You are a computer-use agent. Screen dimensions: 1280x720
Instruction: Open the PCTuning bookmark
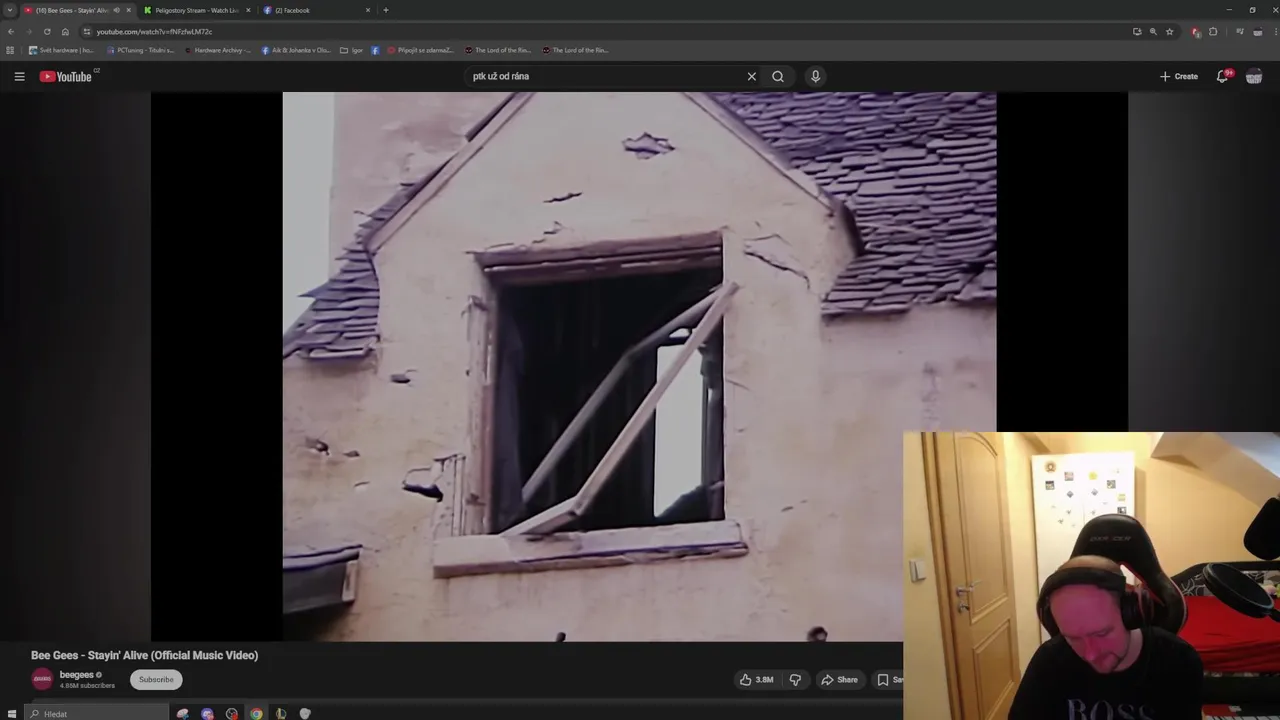tap(139, 50)
